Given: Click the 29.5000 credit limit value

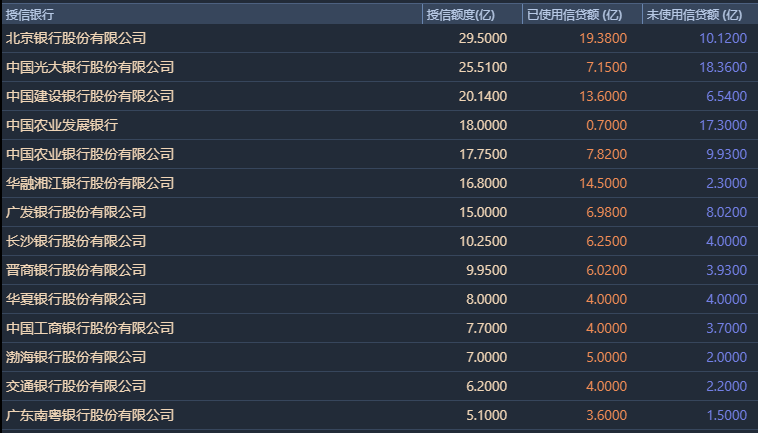Looking at the screenshot, I should click(x=482, y=38).
